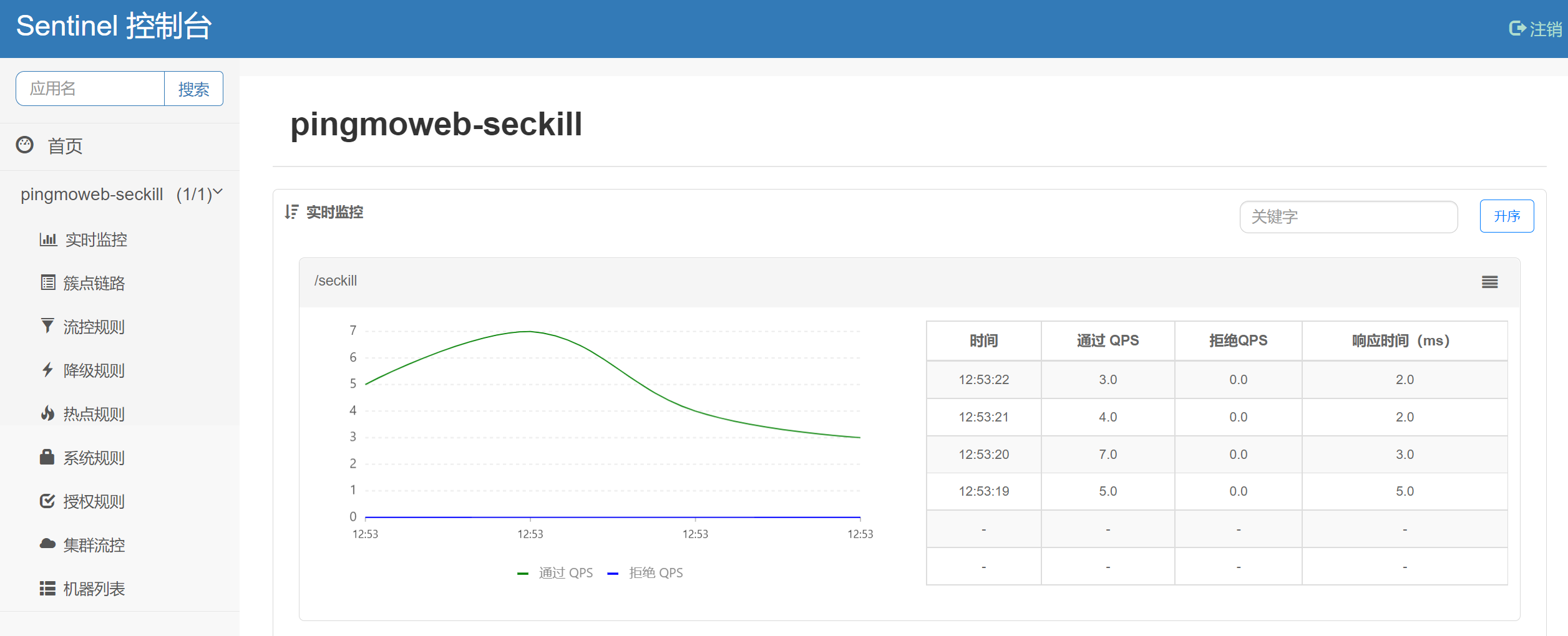Click the funnel icon for 流控规则

(49, 327)
